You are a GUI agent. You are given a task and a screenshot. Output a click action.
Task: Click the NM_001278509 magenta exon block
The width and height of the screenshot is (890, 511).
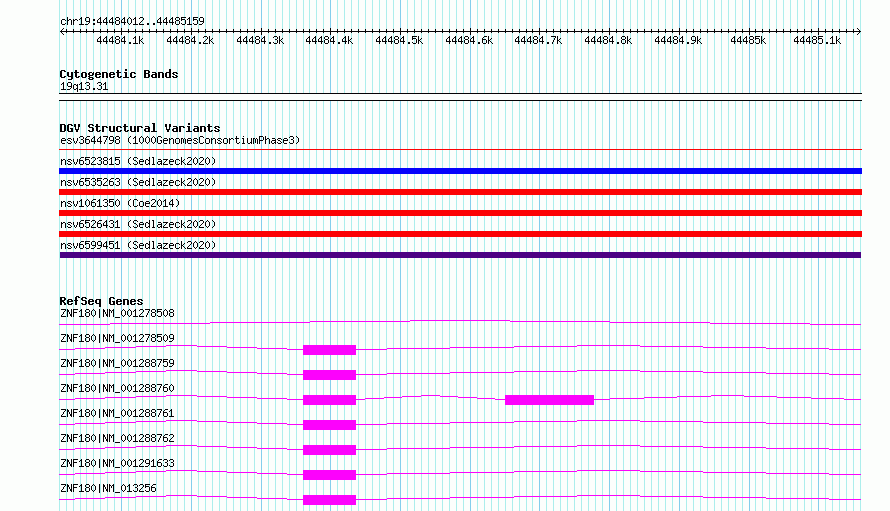coord(329,350)
